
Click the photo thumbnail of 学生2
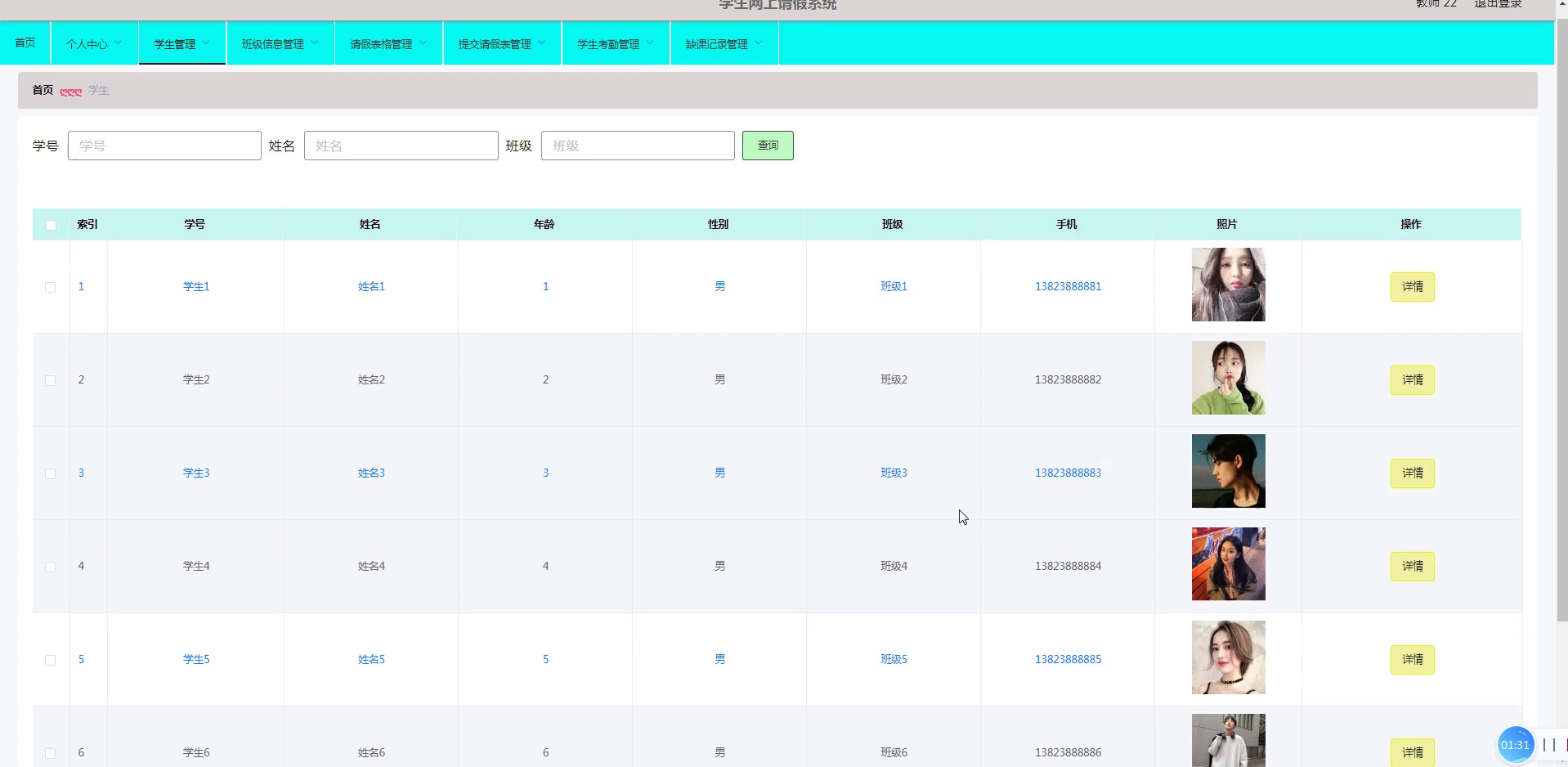(1228, 378)
